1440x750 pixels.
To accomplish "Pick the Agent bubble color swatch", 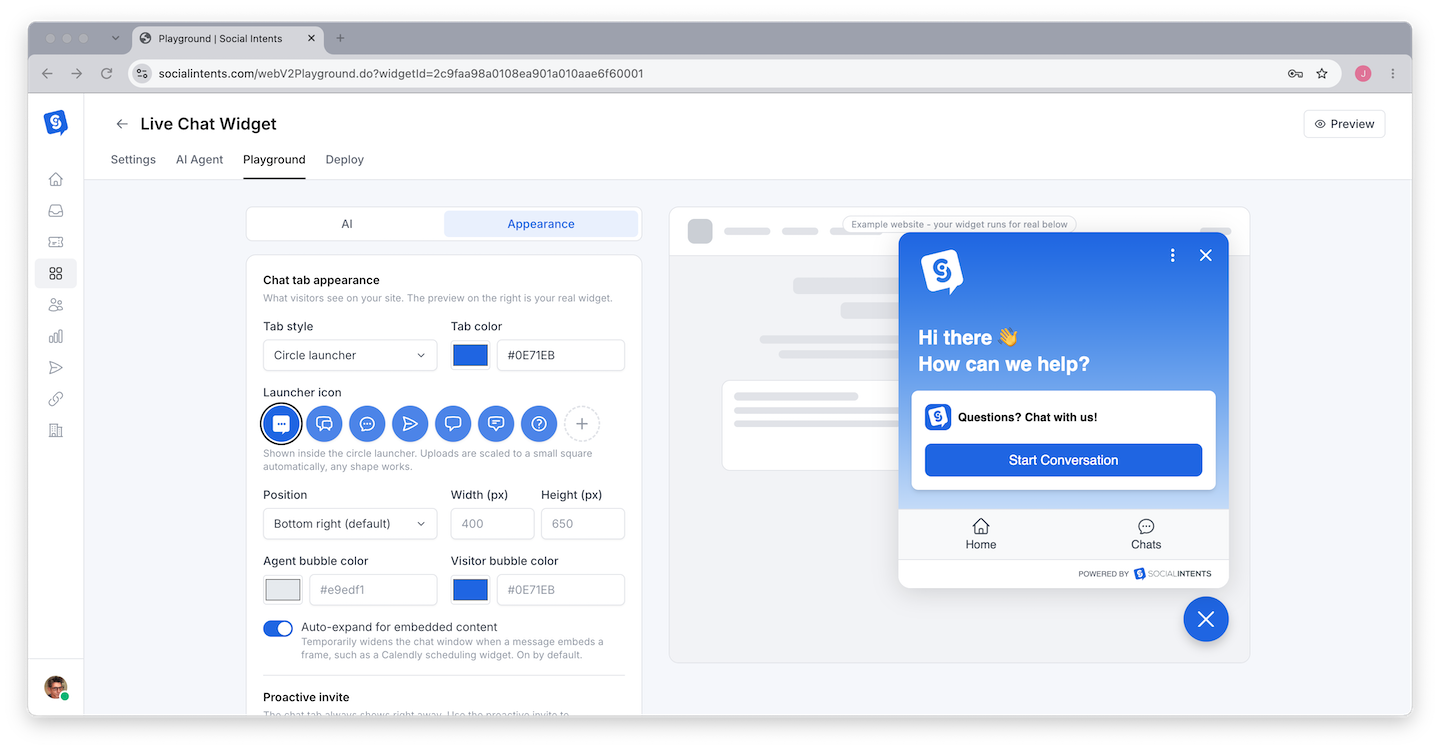I will pos(283,590).
